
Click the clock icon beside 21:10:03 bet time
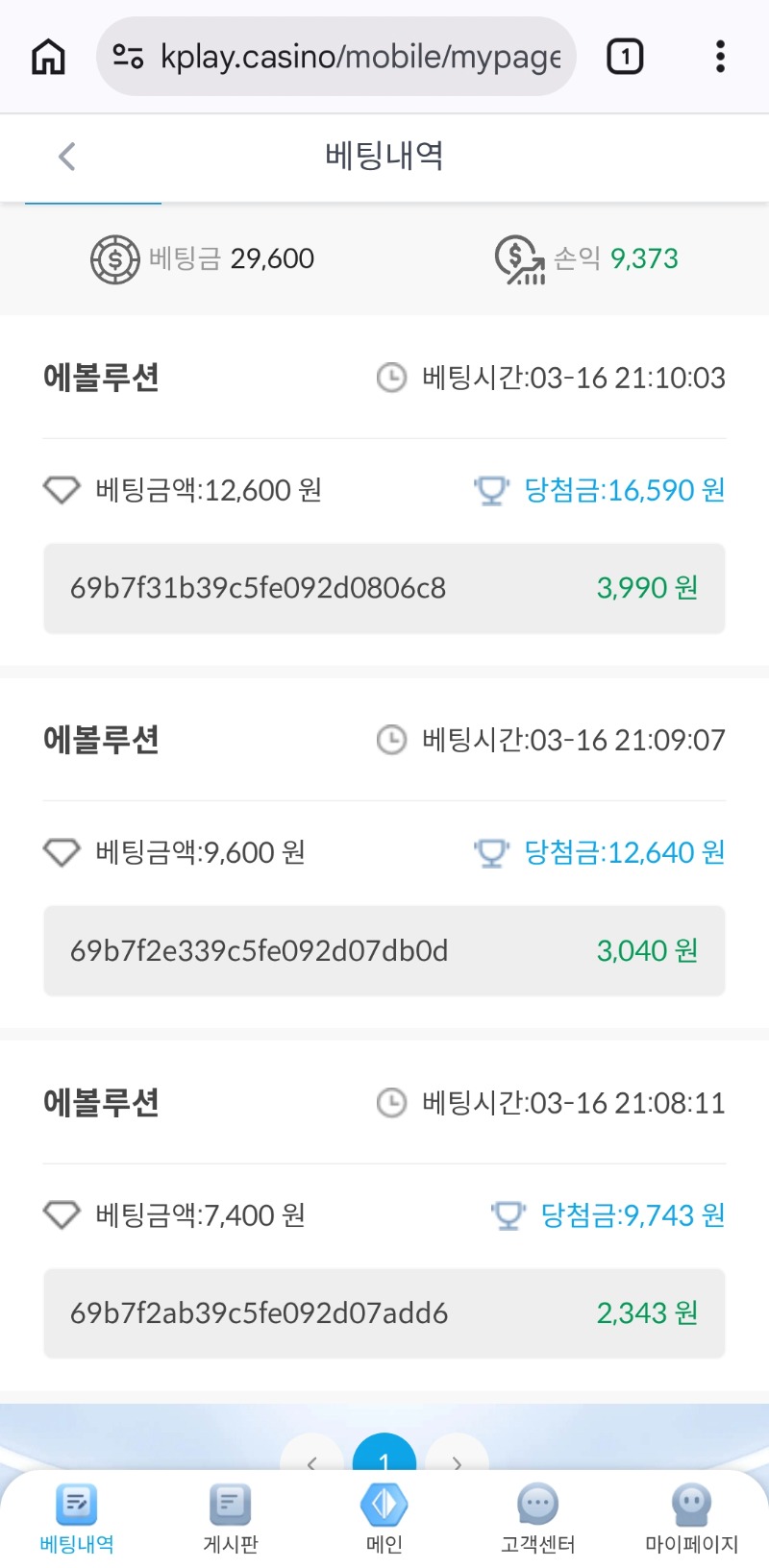tap(391, 378)
